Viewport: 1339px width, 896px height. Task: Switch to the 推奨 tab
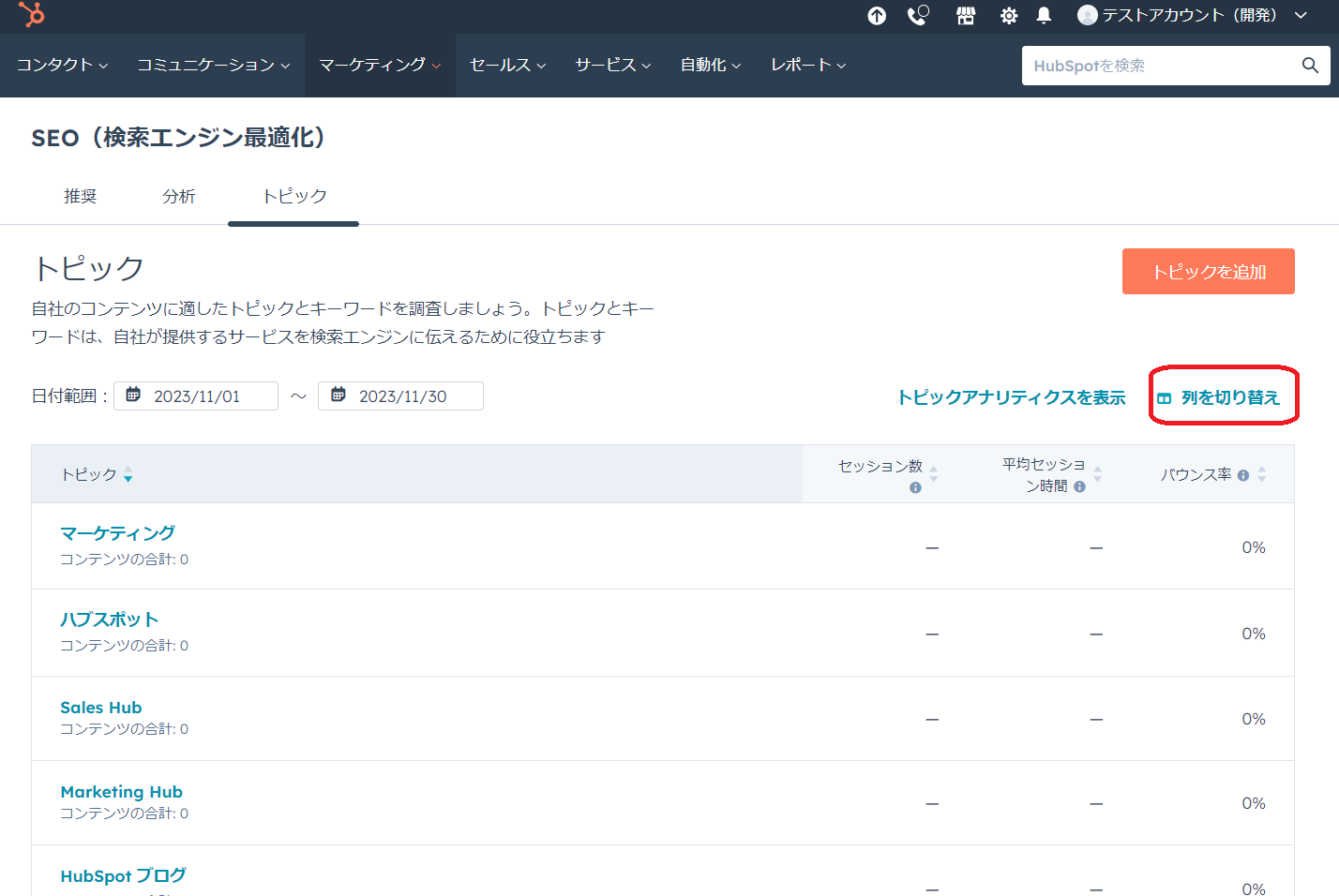(x=81, y=196)
